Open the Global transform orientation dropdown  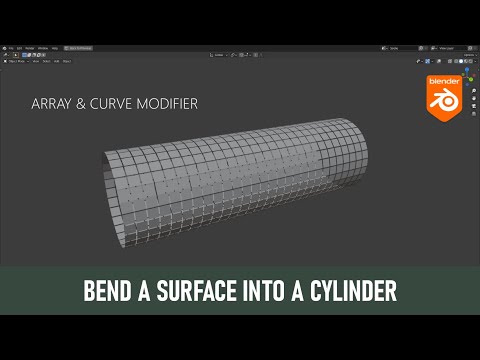219,55
